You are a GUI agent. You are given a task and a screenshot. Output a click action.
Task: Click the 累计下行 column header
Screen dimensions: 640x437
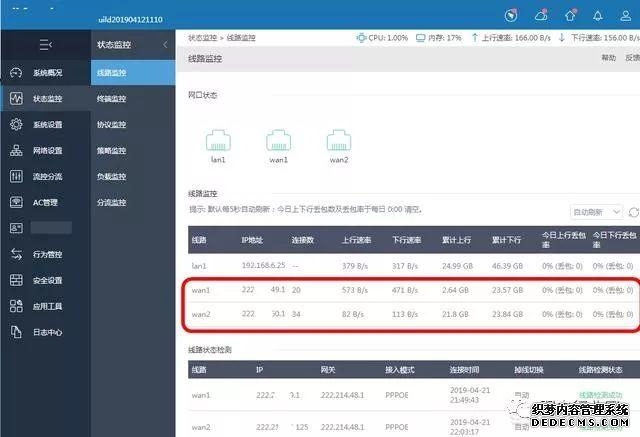pyautogui.click(x=507, y=240)
